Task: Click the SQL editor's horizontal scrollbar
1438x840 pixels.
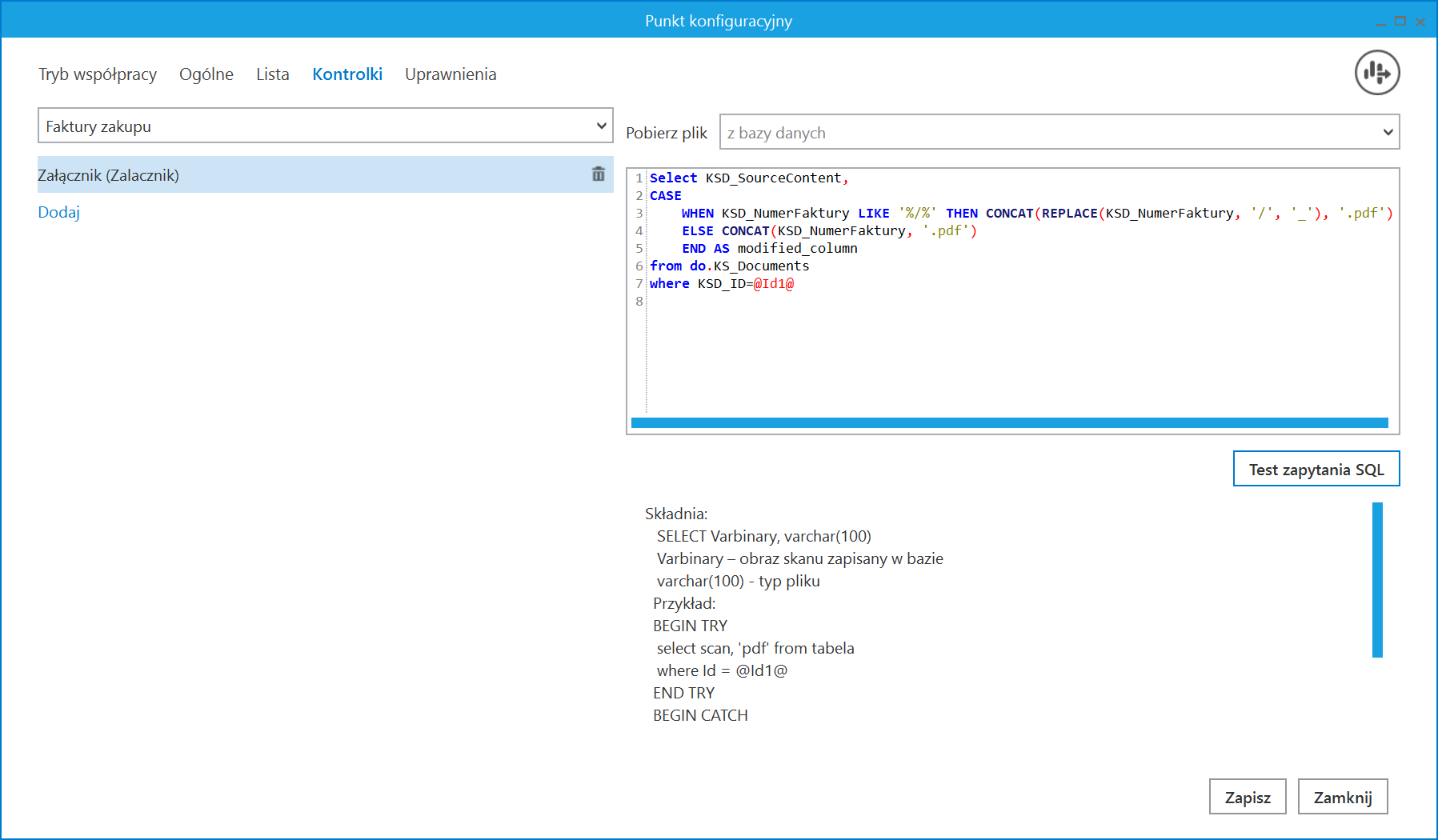Action: pos(1008,422)
